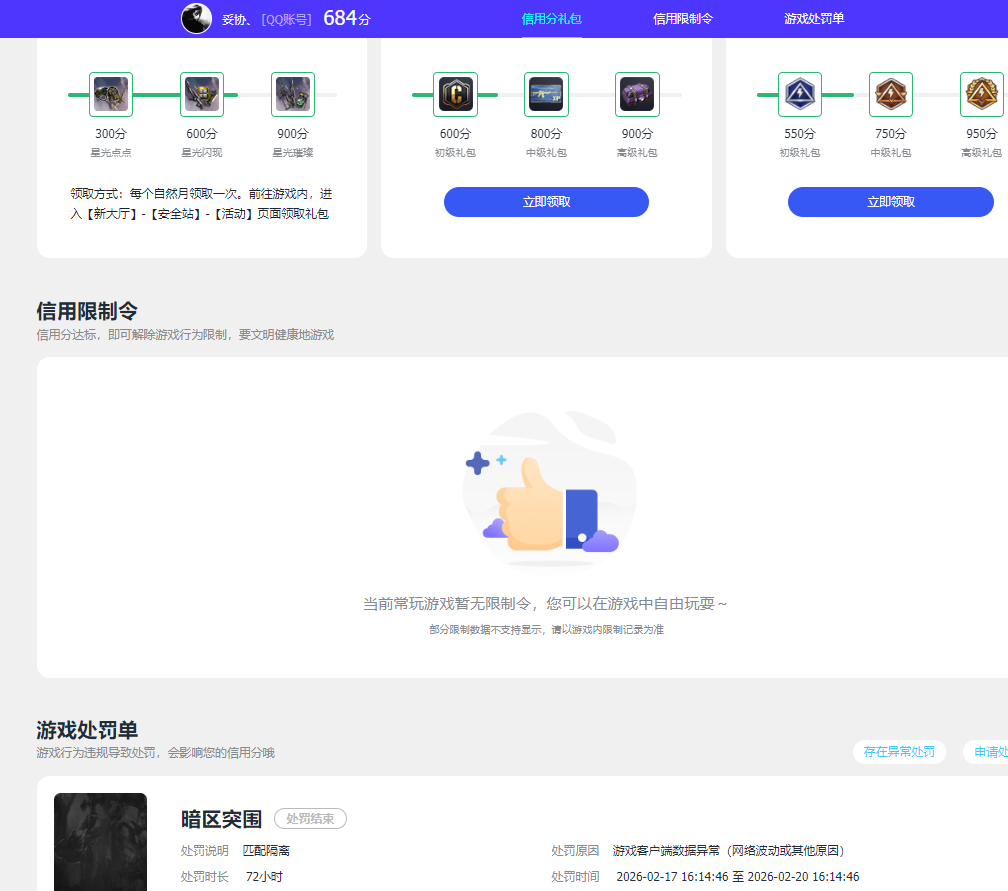The height and width of the screenshot is (891, 1008).
Task: Click the 750分 label
Action: tap(891, 134)
